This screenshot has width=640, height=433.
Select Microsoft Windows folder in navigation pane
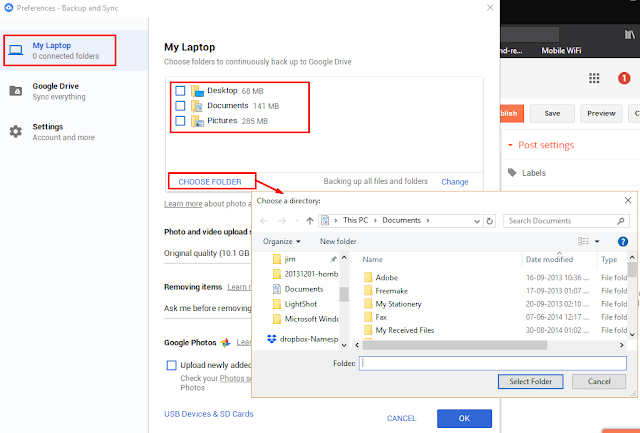pyautogui.click(x=305, y=319)
